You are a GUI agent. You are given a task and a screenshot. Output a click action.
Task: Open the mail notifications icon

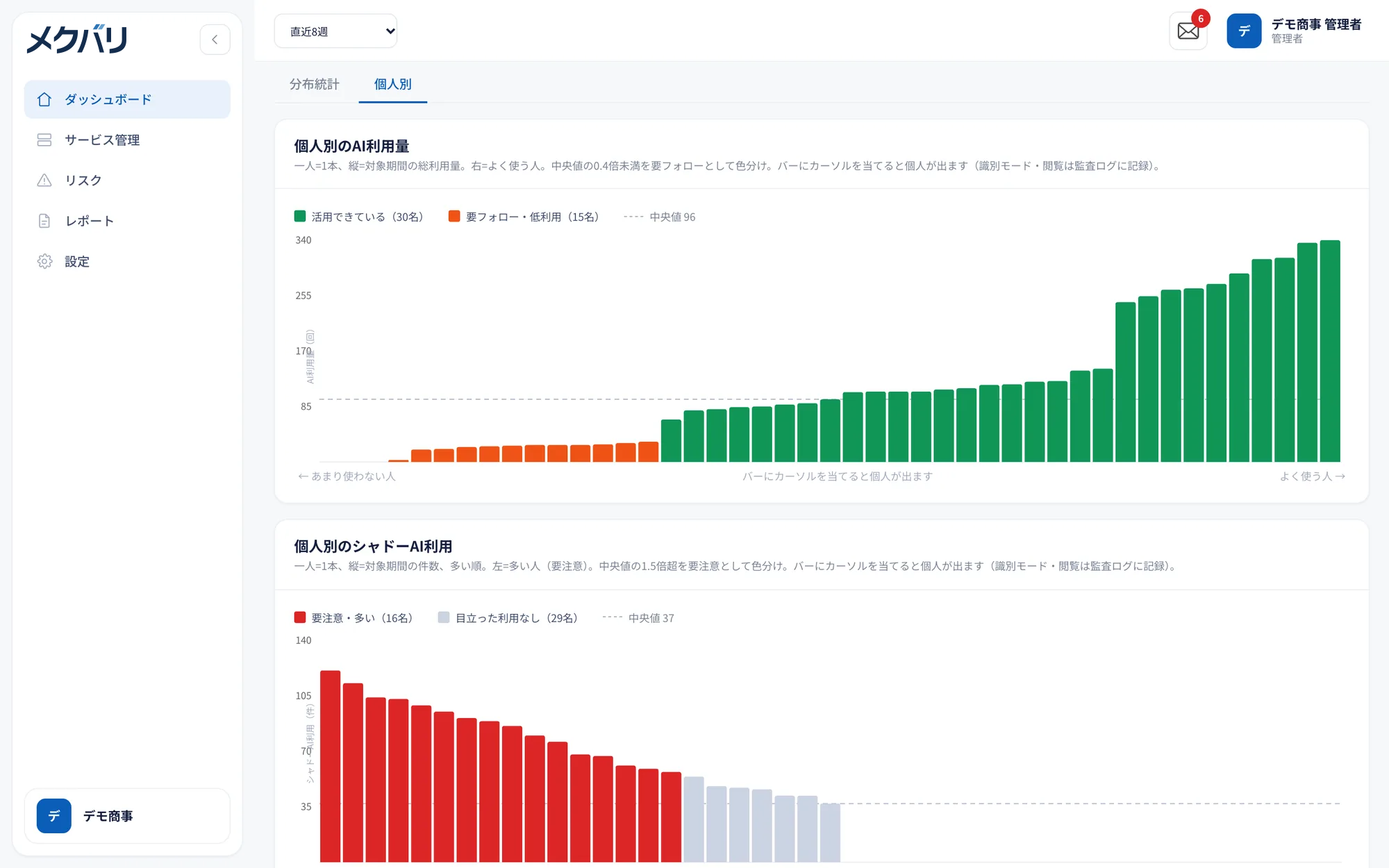click(1188, 31)
